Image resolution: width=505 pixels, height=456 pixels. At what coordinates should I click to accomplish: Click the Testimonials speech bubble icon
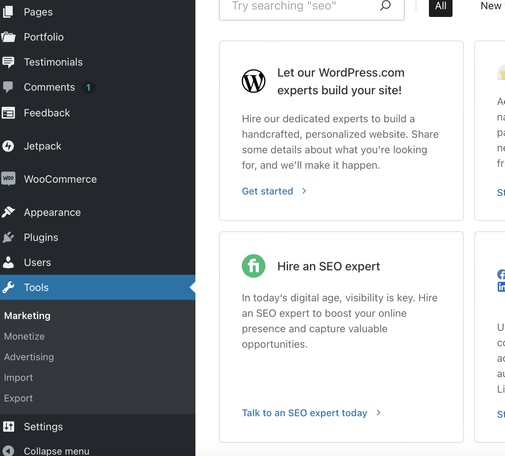[x=8, y=62]
